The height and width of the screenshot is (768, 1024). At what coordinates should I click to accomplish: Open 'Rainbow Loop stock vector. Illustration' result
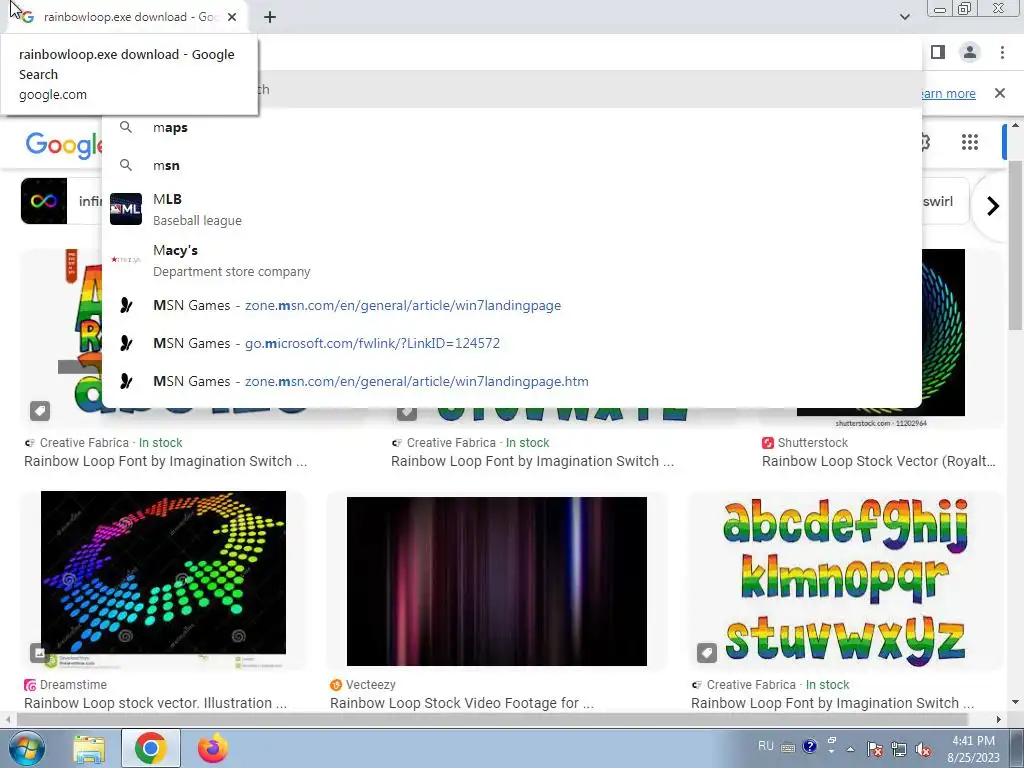coord(155,703)
